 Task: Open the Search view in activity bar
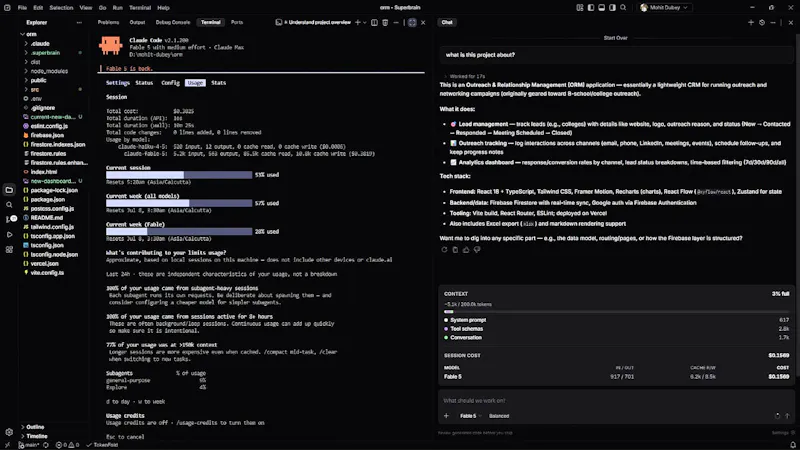[9, 205]
